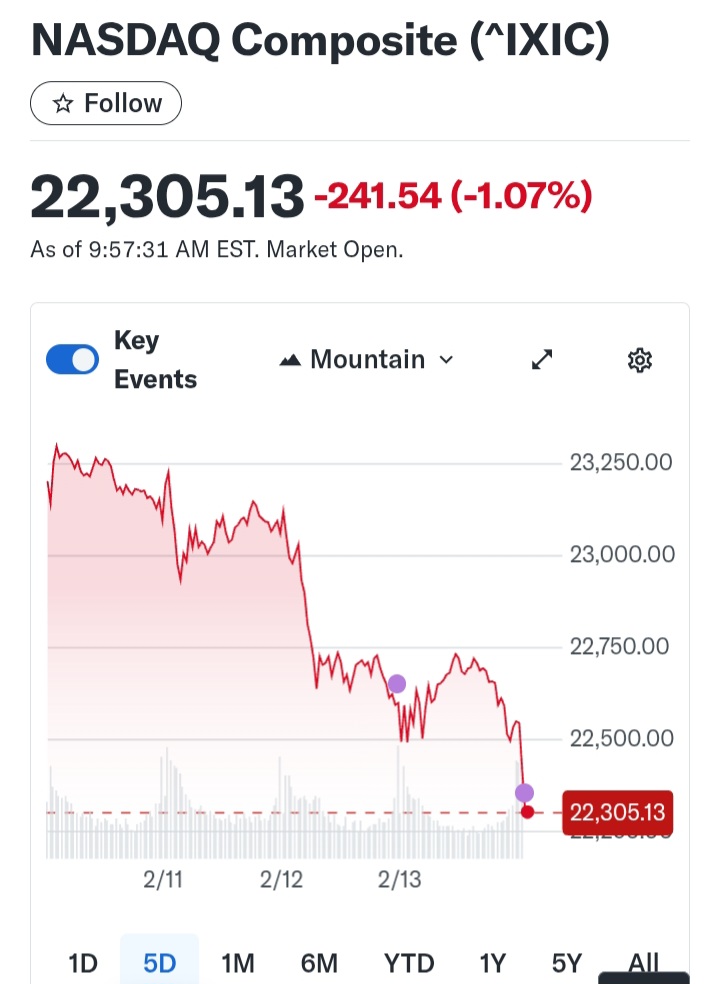Screen dimensions: 720x984
Task: Open chart settings gear
Action: [x=640, y=360]
